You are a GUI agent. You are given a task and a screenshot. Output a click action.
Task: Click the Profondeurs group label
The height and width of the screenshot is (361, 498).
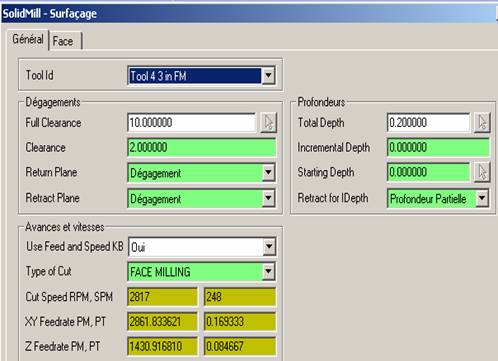point(321,102)
